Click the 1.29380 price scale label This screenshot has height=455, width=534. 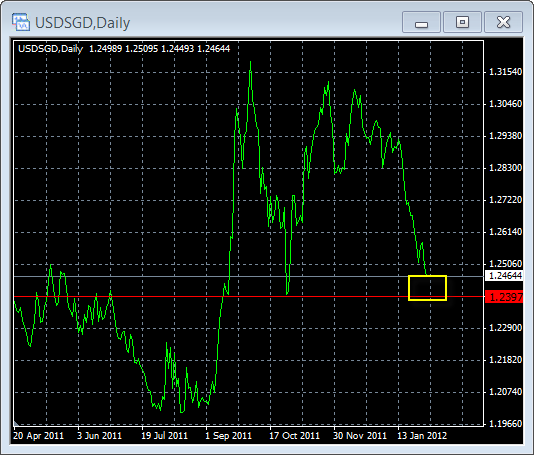[505, 136]
